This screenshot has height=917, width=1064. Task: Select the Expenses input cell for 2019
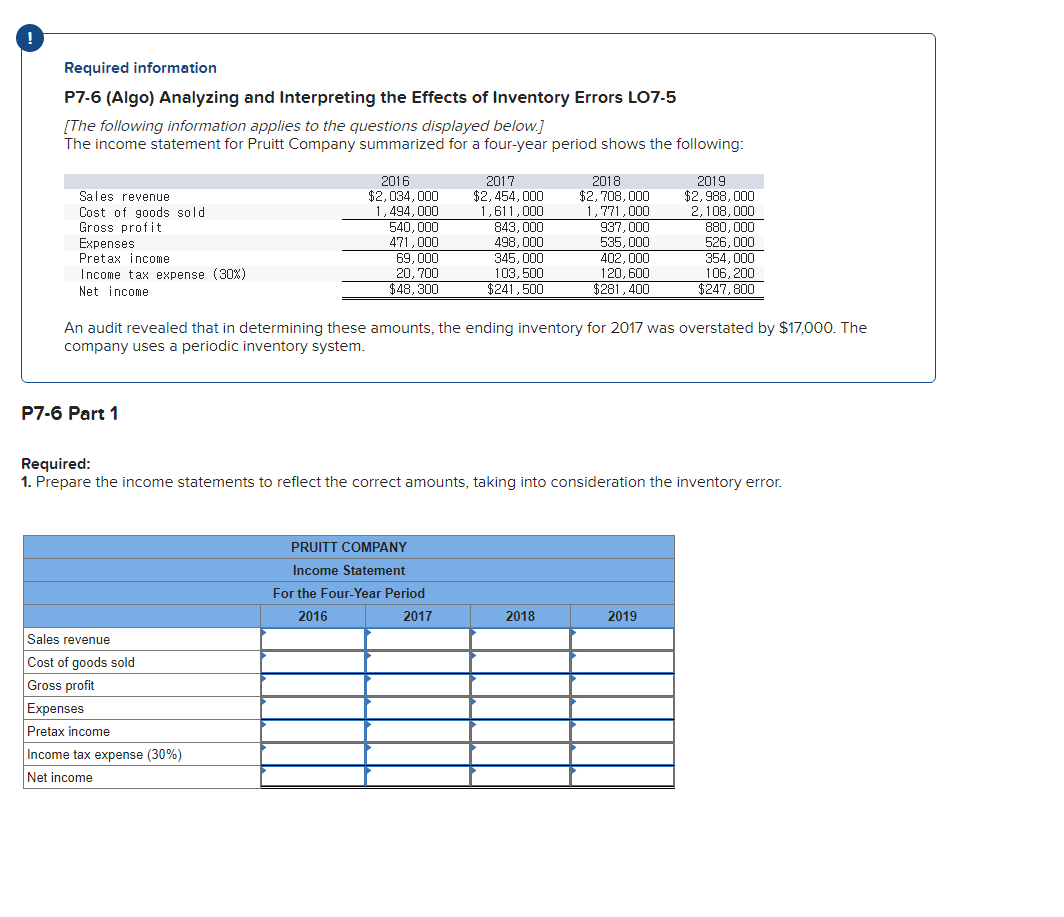click(622, 708)
